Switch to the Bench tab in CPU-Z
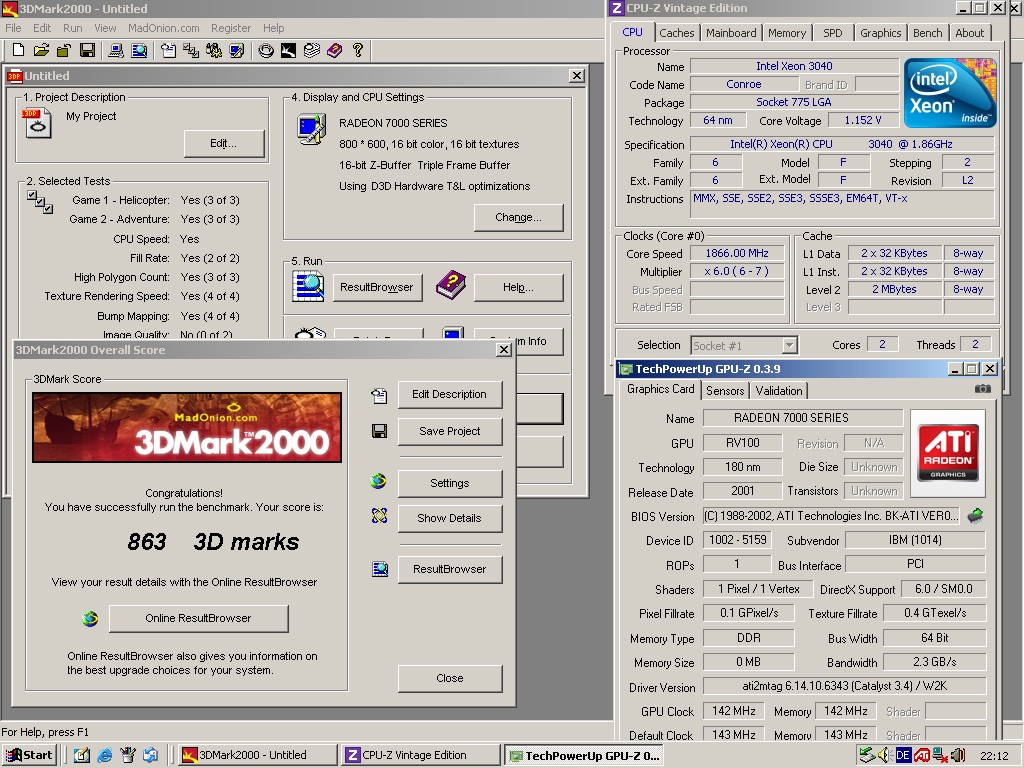1024x768 pixels. coord(927,33)
